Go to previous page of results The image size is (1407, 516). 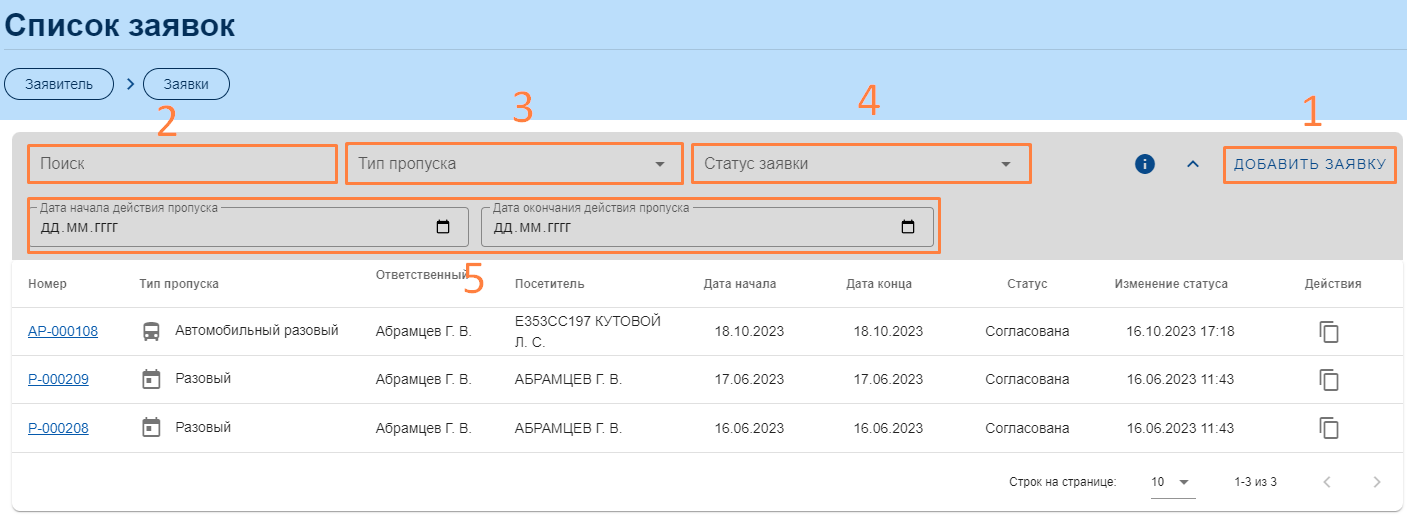[x=1327, y=482]
